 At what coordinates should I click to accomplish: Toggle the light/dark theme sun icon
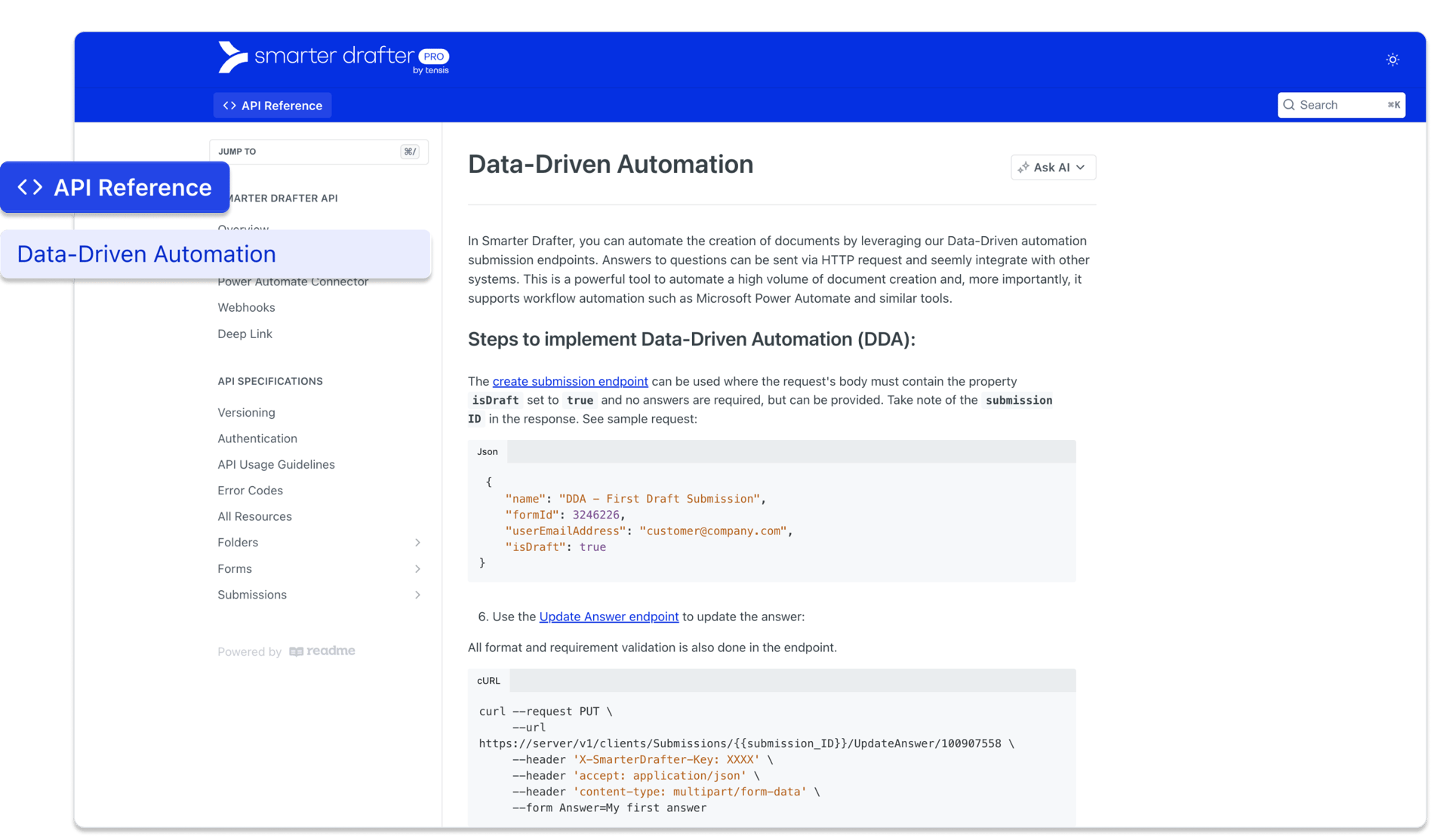pyautogui.click(x=1392, y=59)
